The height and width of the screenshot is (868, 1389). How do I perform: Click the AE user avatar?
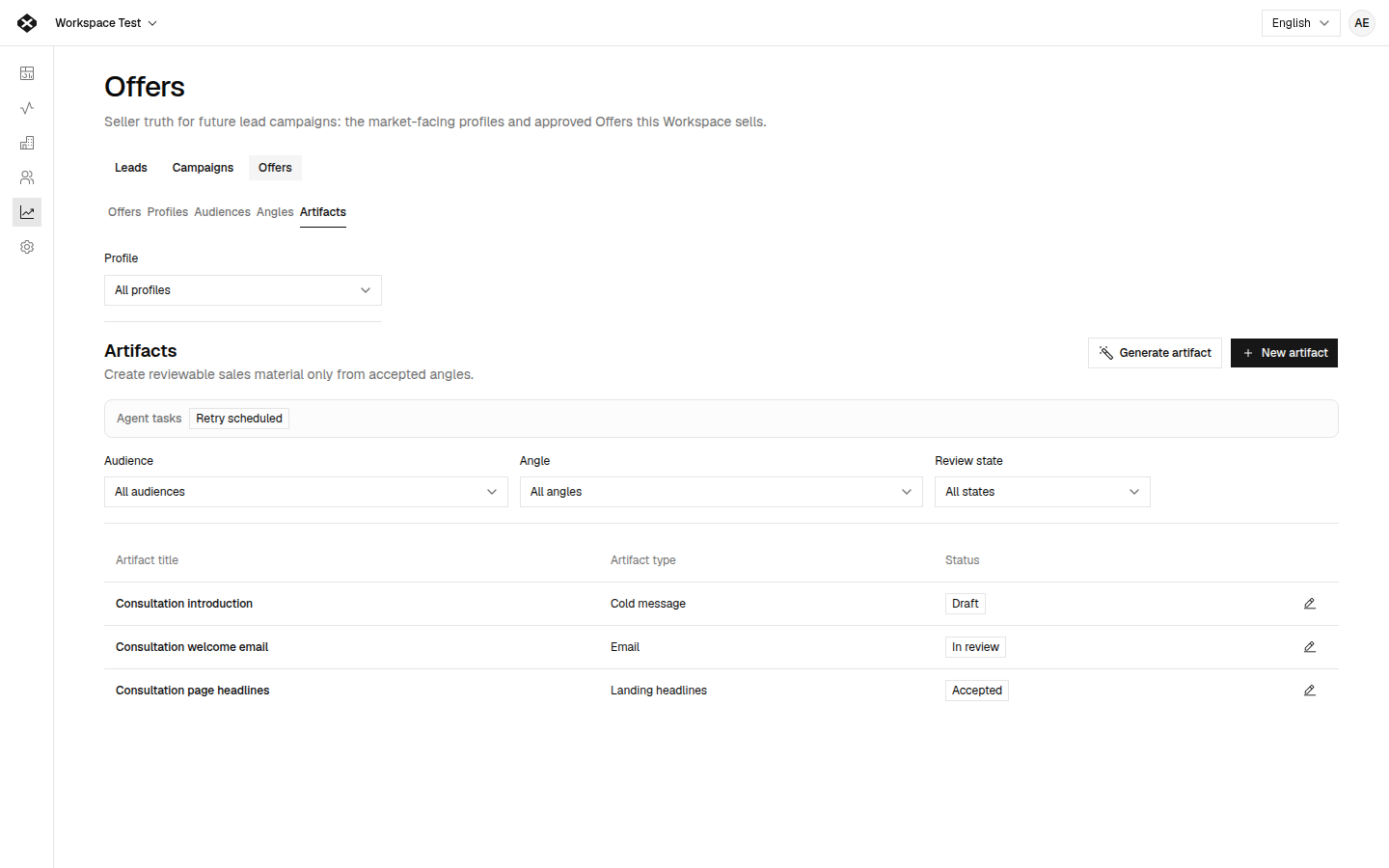1362,23
